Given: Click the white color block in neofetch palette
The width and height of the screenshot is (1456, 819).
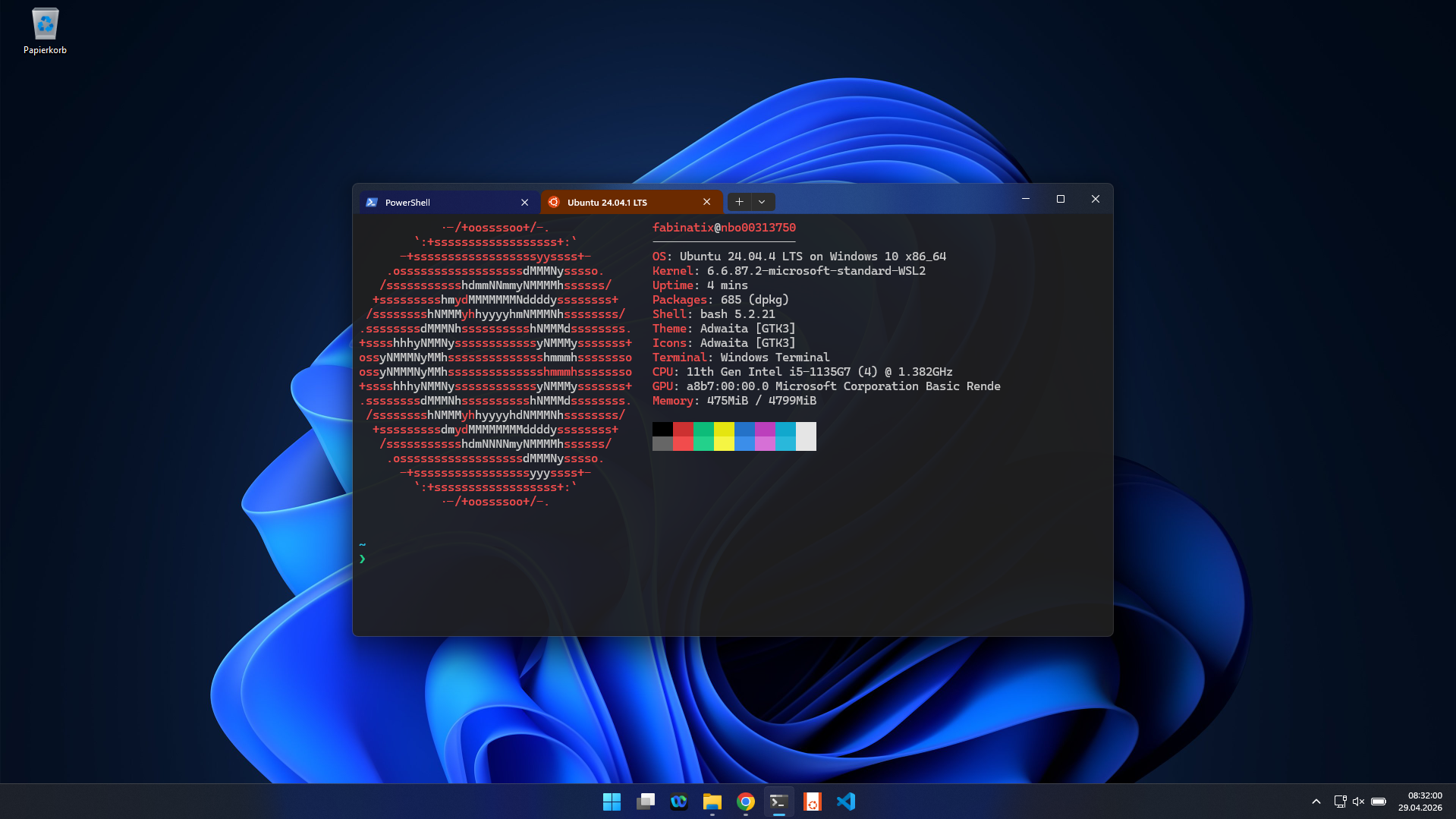Looking at the screenshot, I should 806,436.
